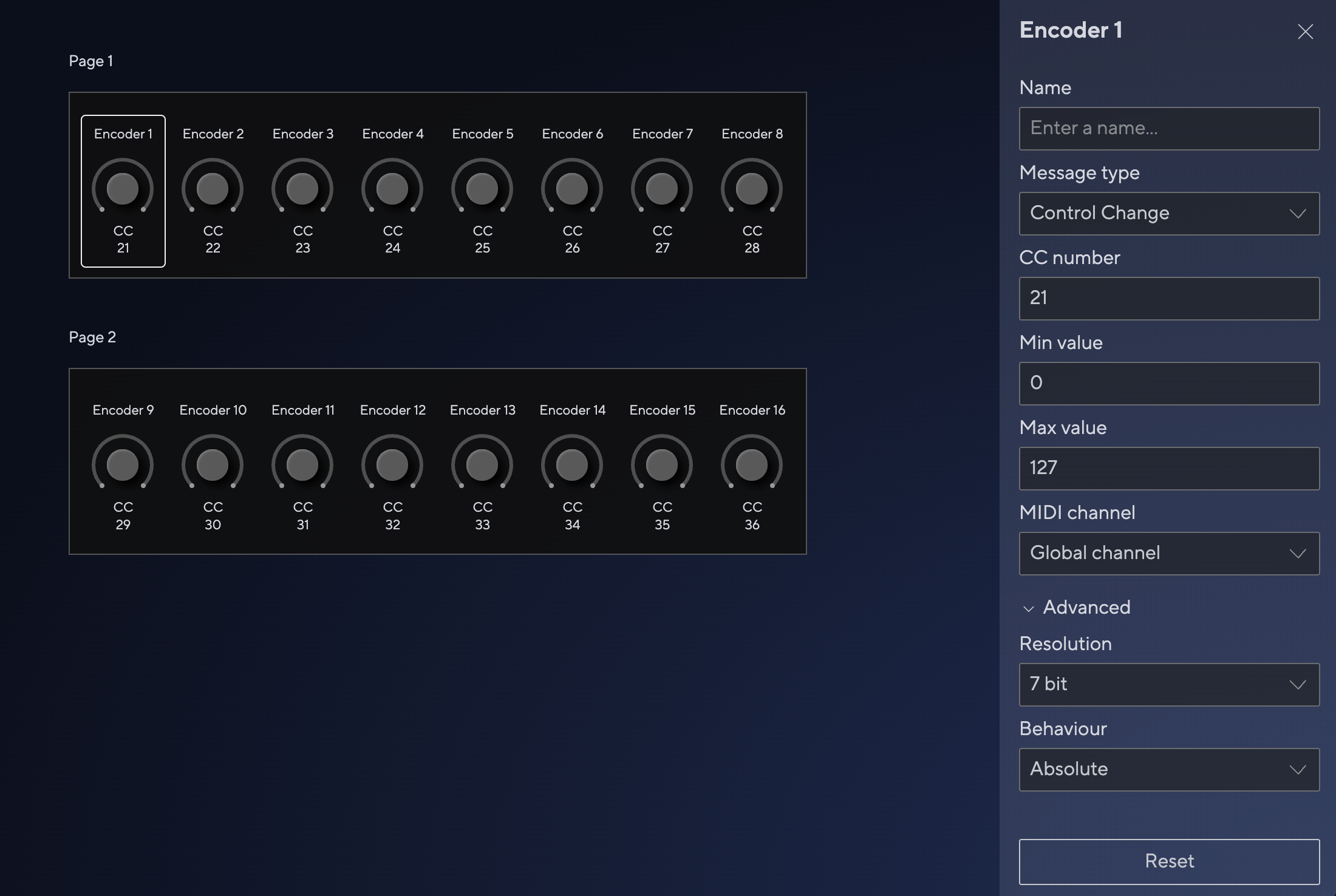Click the Page 2 label

coord(92,337)
